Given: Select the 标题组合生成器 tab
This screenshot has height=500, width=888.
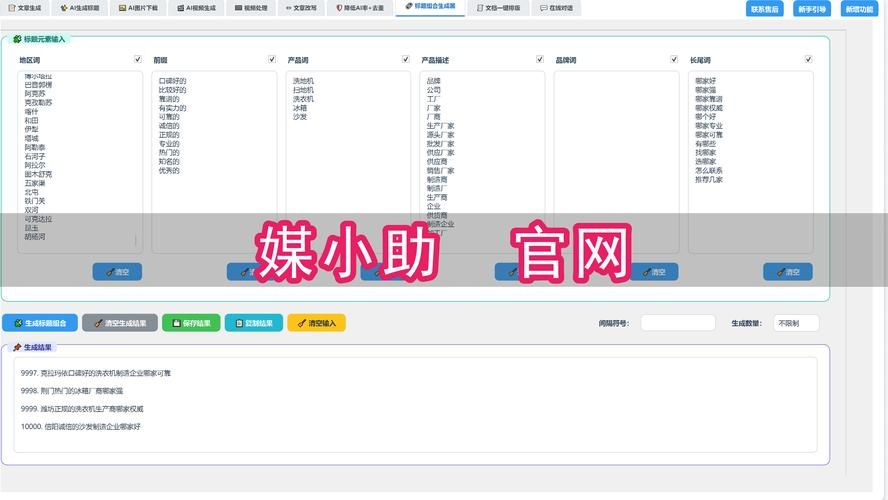Looking at the screenshot, I should (430, 7).
